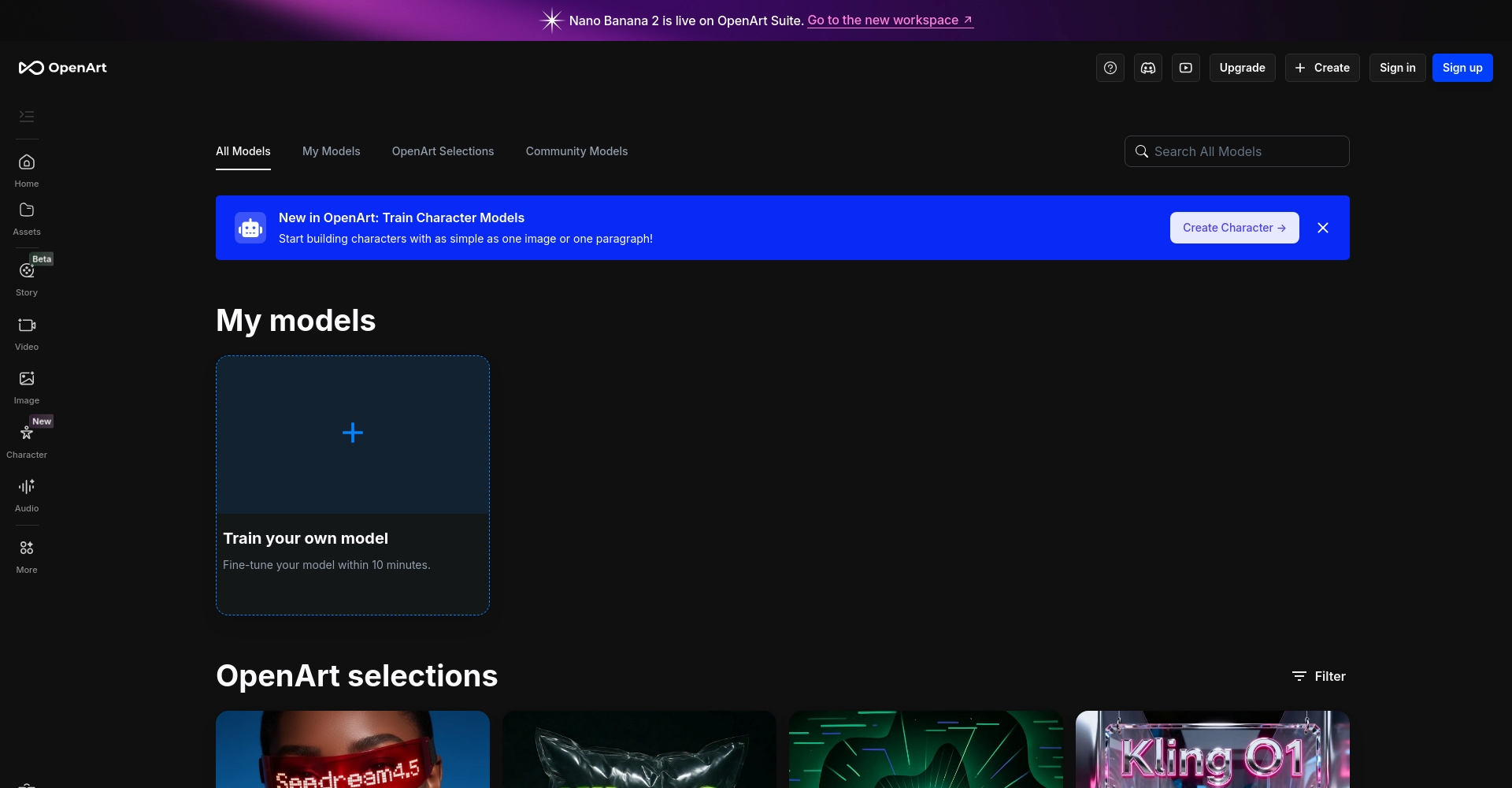Open the Video tool in sidebar

point(27,333)
